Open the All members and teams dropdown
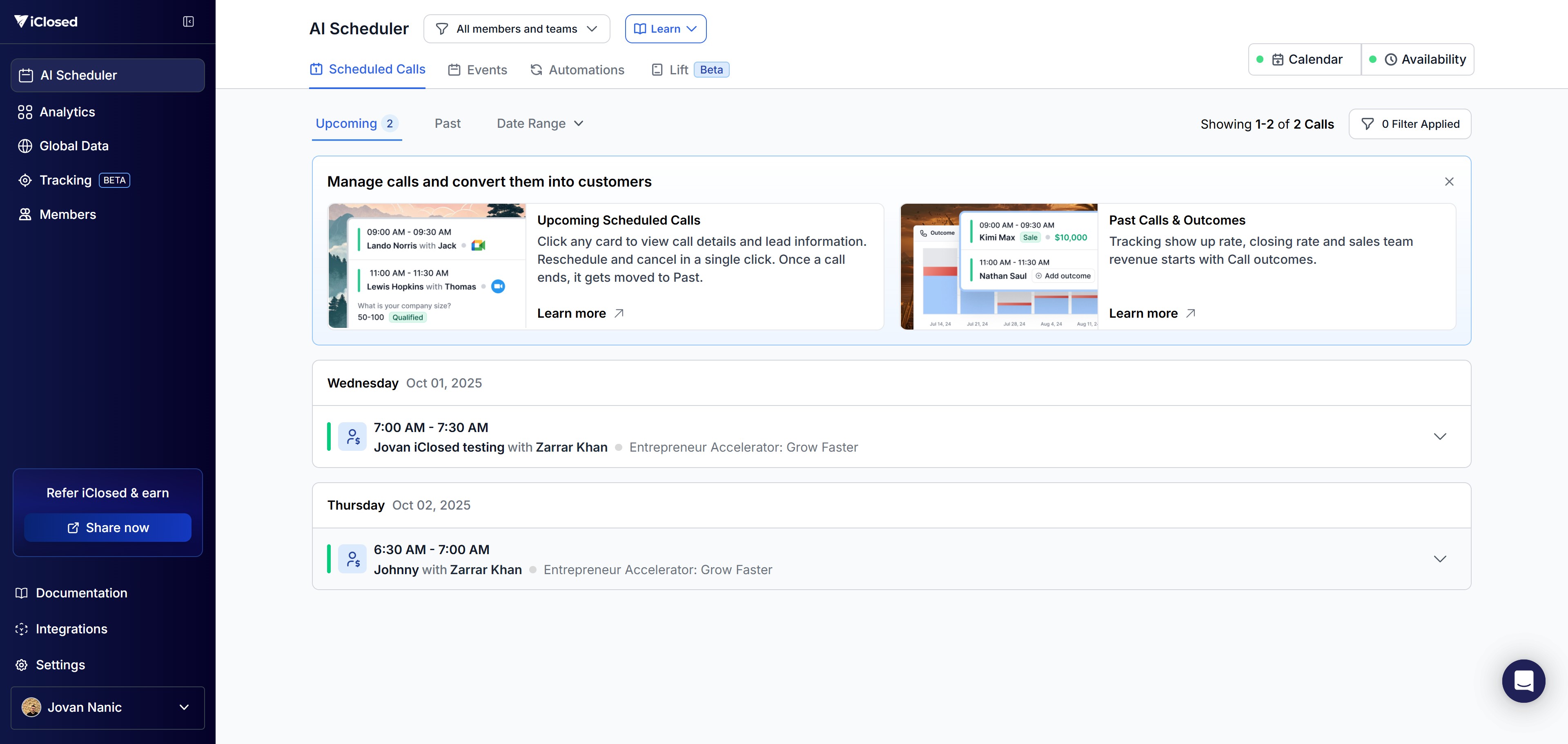Viewport: 1568px width, 744px height. click(x=516, y=29)
